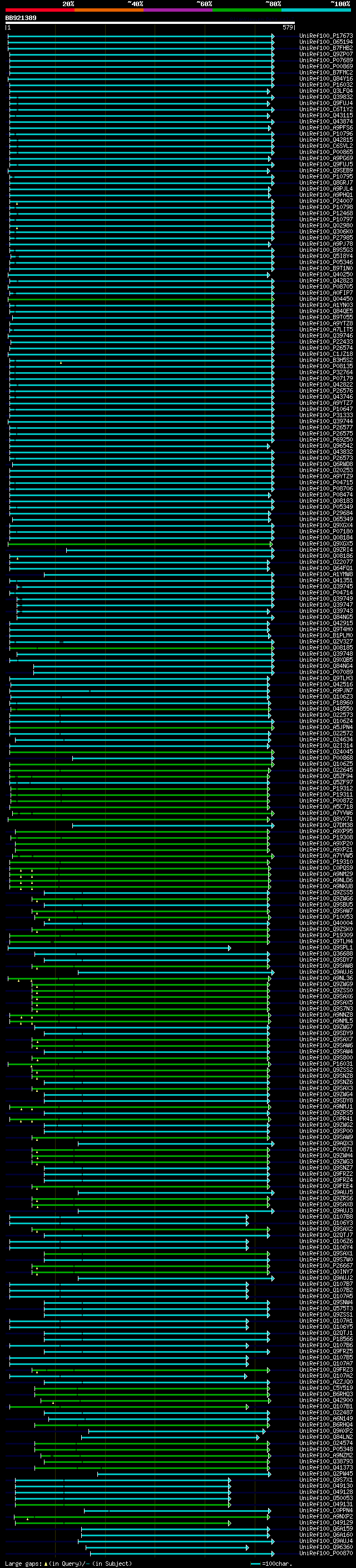
Task: Select the UniRef100_P19312 label
Action: click(x=326, y=788)
